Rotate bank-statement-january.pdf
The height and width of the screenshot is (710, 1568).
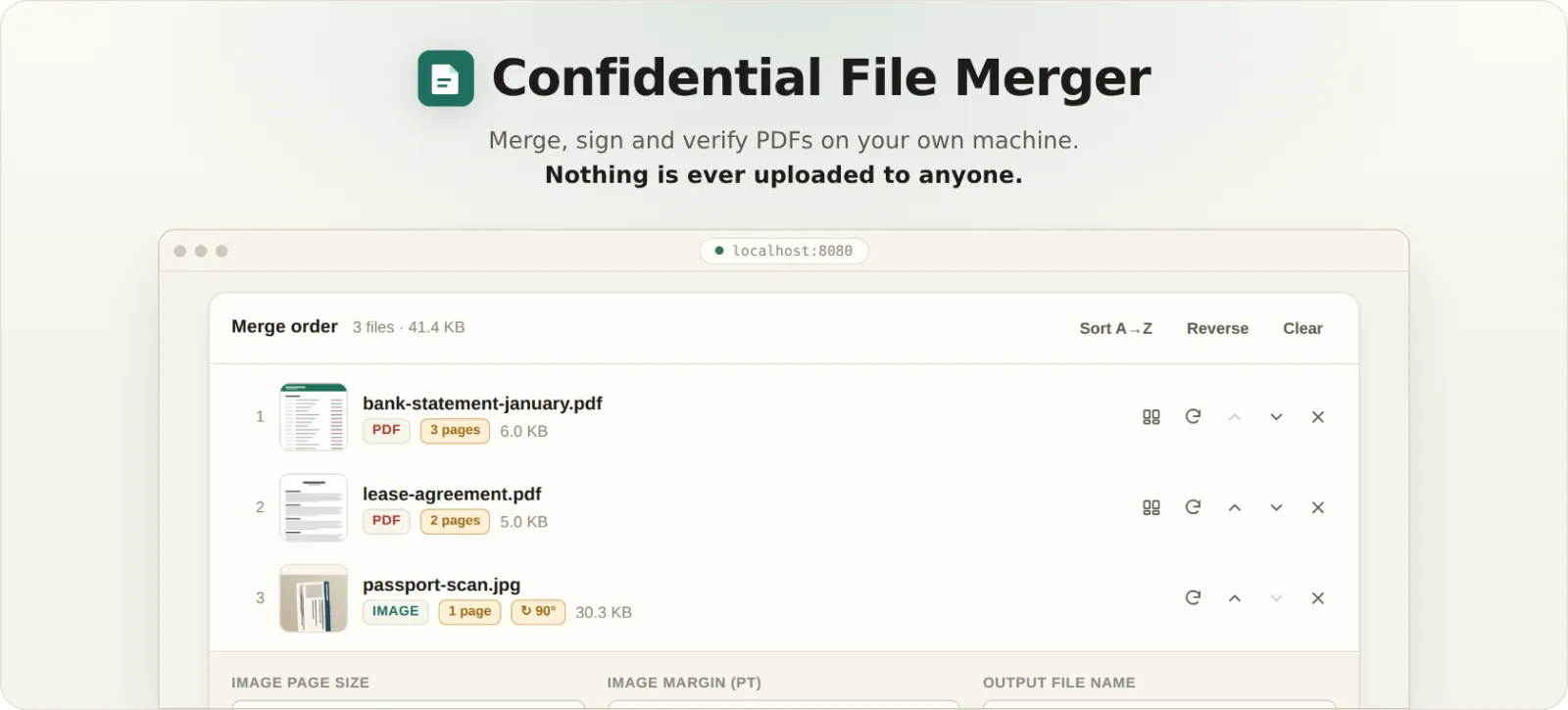click(1193, 417)
